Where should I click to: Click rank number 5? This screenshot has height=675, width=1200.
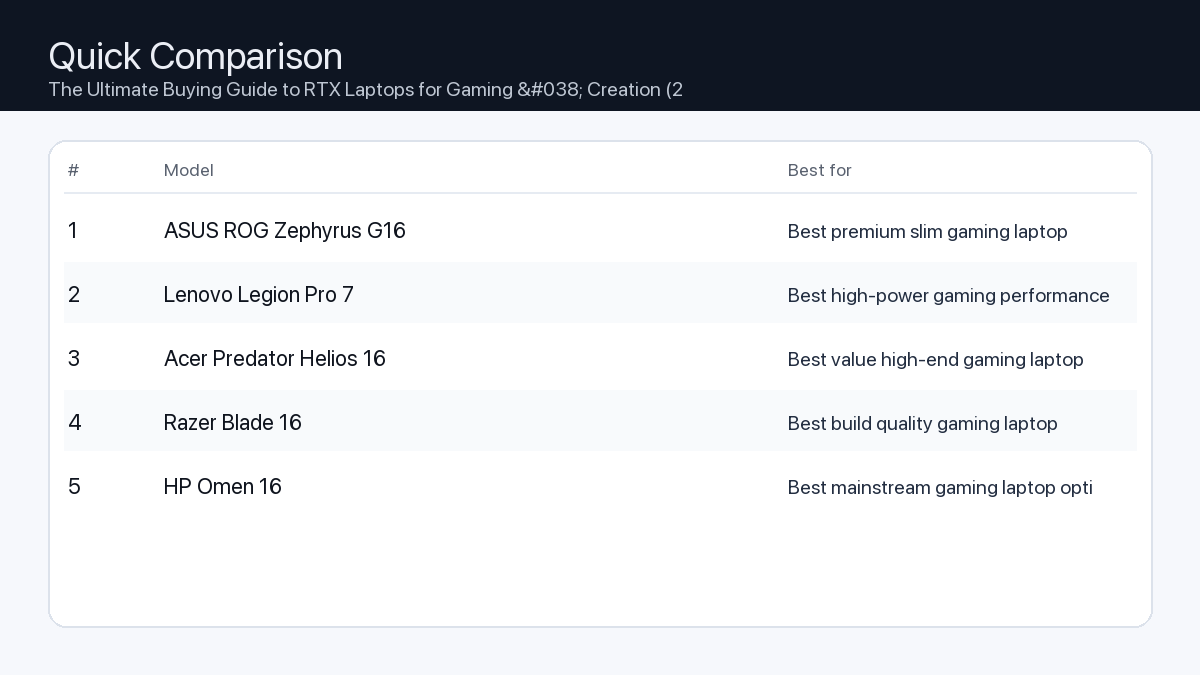[x=74, y=487]
